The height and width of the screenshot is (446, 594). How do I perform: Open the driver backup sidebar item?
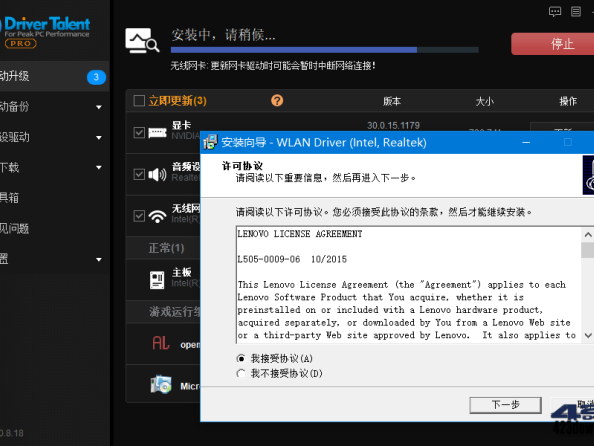click(54, 106)
